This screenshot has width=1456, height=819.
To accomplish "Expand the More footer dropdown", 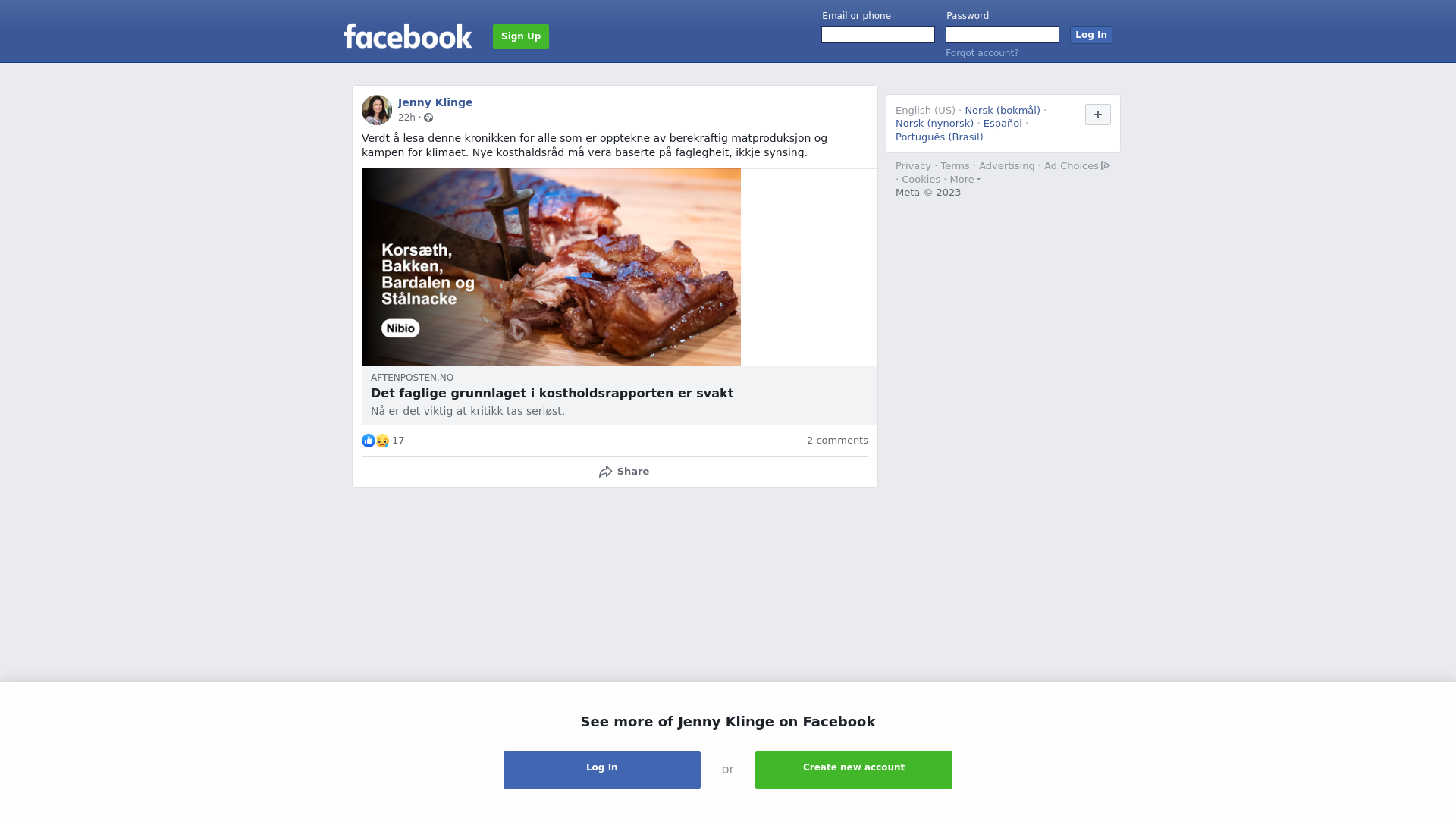I will pos(965,180).
